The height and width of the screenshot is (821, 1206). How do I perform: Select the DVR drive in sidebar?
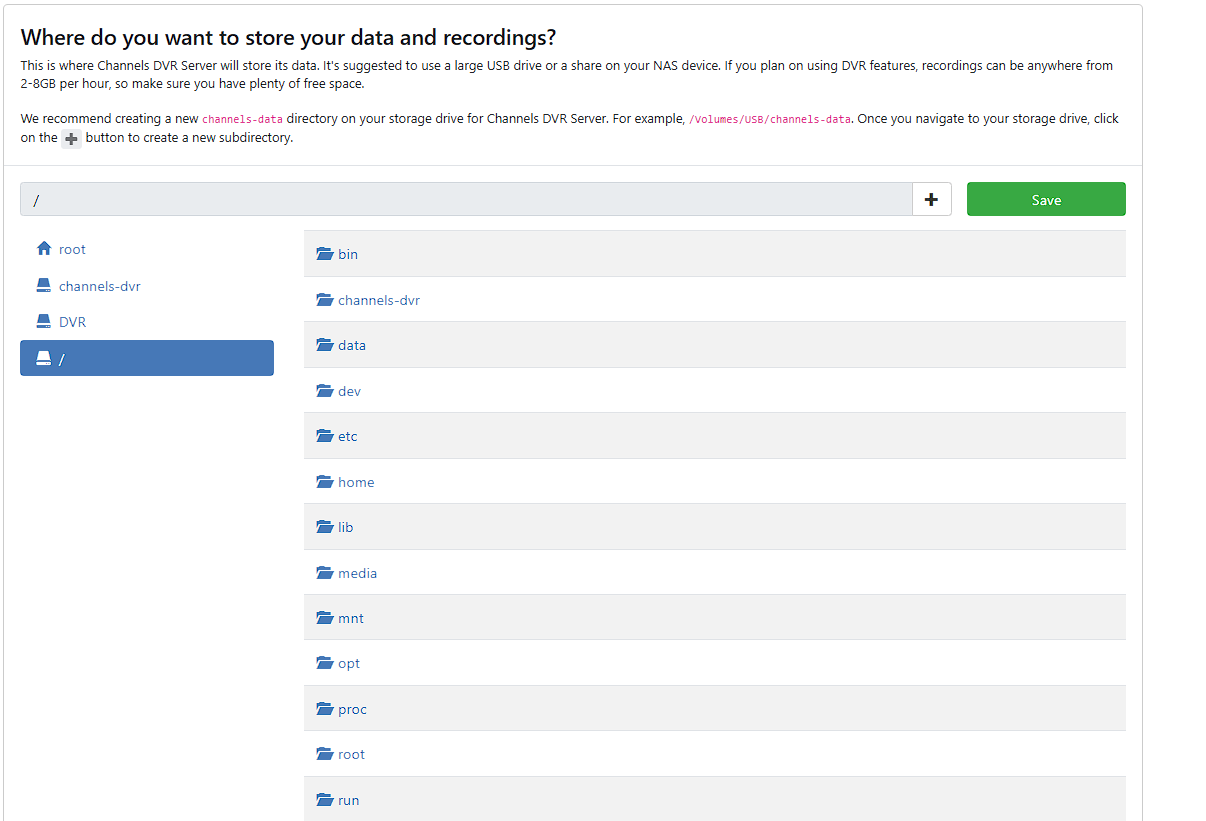point(72,322)
